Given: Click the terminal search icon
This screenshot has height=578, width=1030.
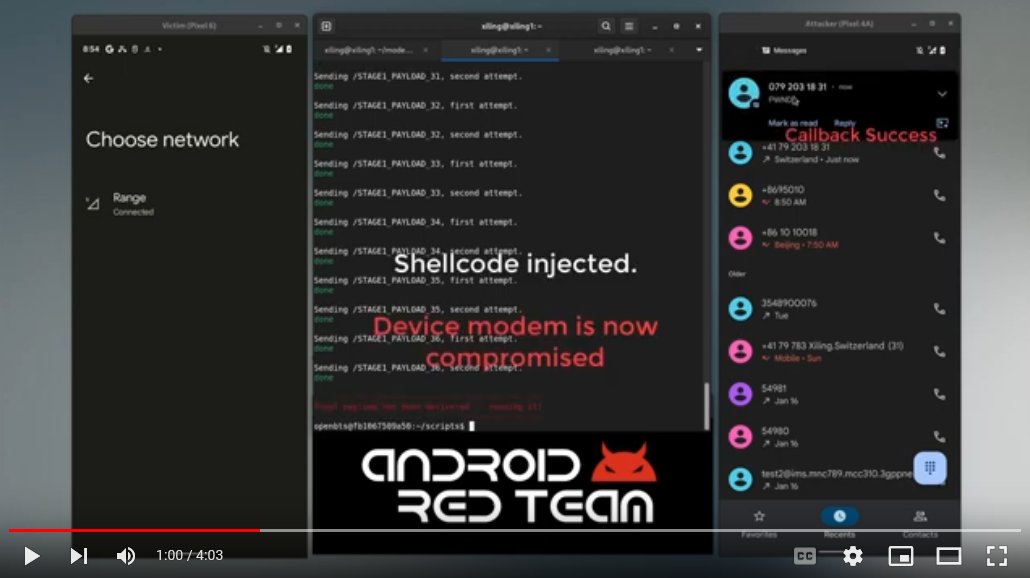Looking at the screenshot, I should [606, 26].
